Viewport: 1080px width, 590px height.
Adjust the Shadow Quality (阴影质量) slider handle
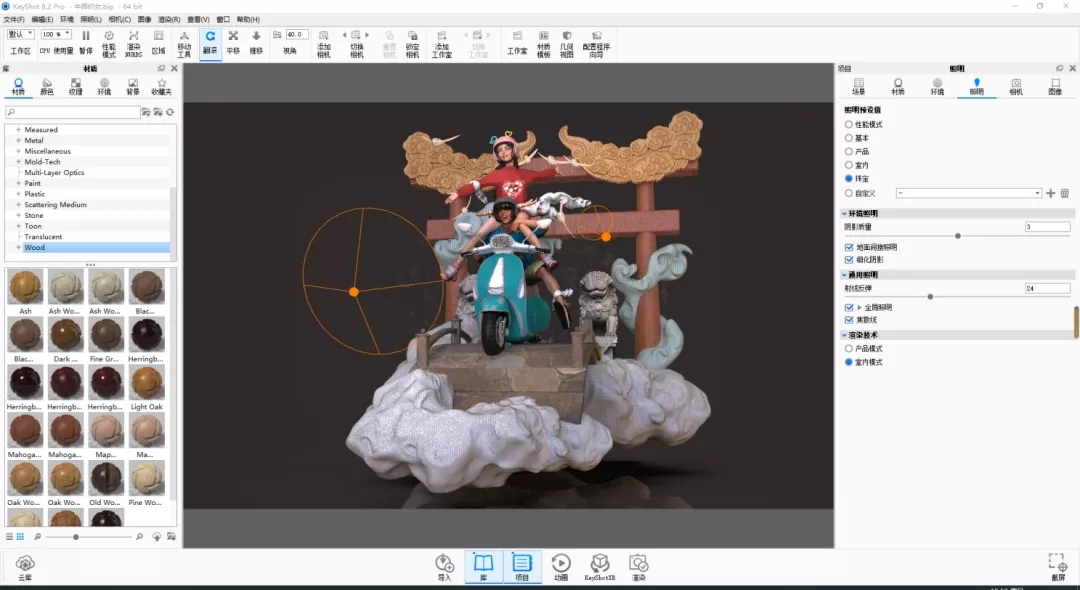coord(957,236)
